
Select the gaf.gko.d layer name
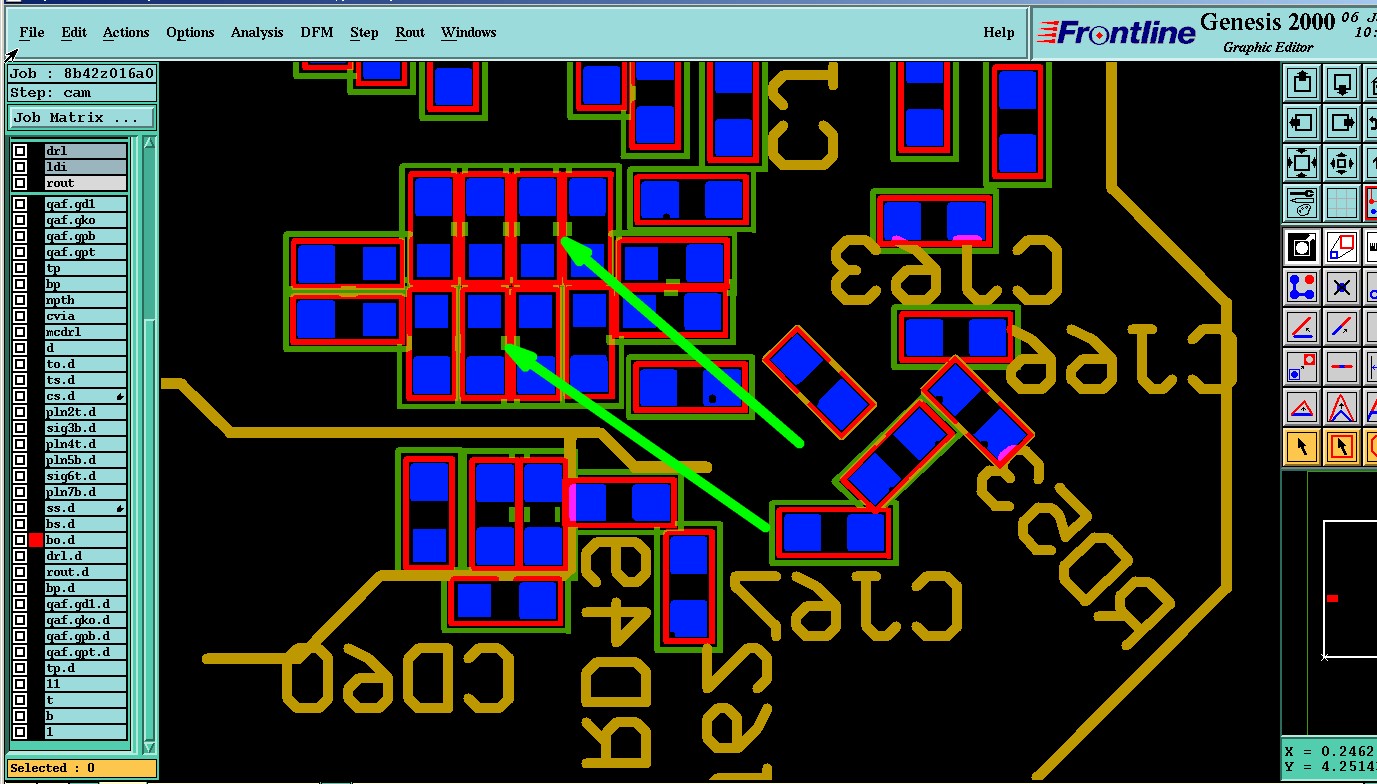[x=85, y=620]
